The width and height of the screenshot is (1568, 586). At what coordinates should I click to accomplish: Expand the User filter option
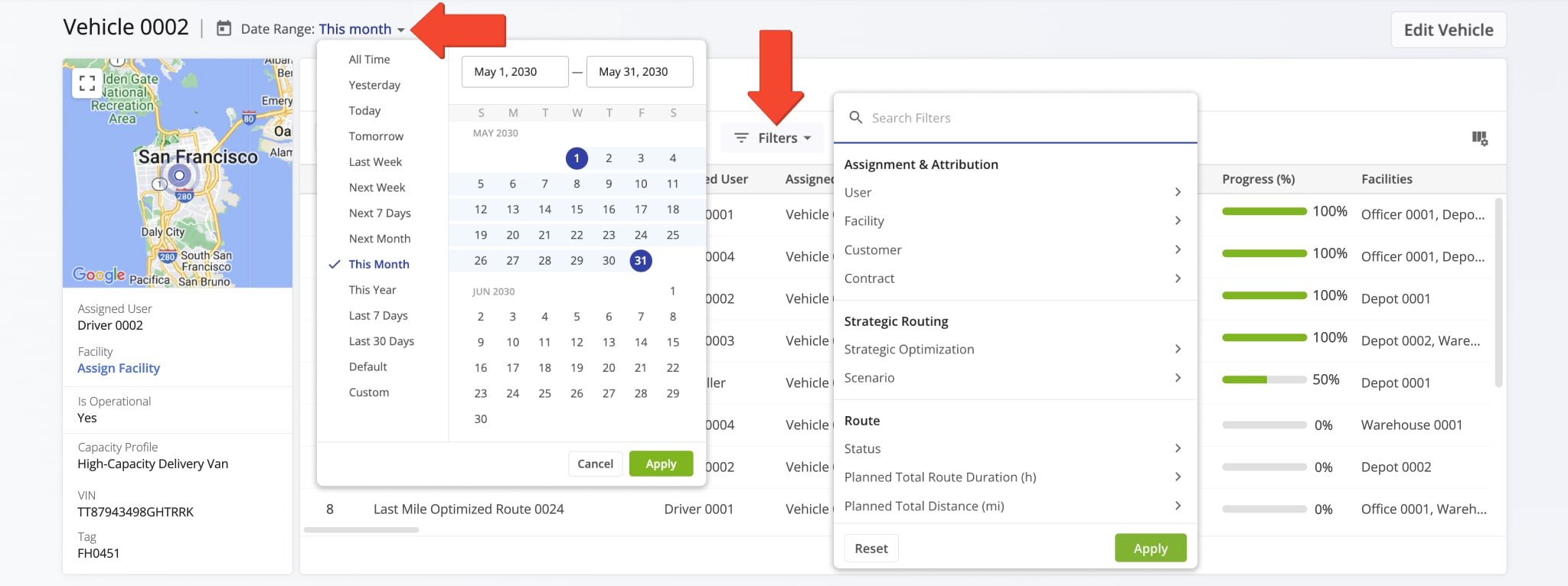tap(1013, 193)
